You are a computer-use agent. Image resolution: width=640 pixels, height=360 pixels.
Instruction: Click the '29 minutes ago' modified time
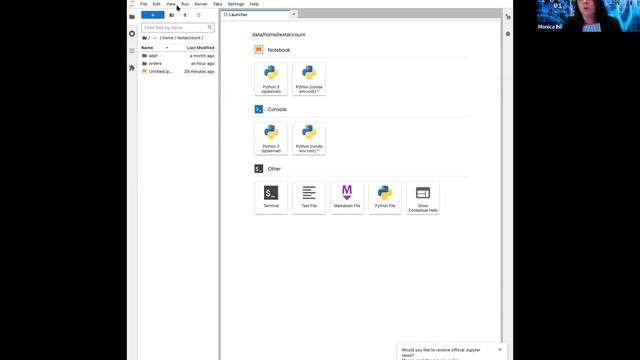point(199,71)
